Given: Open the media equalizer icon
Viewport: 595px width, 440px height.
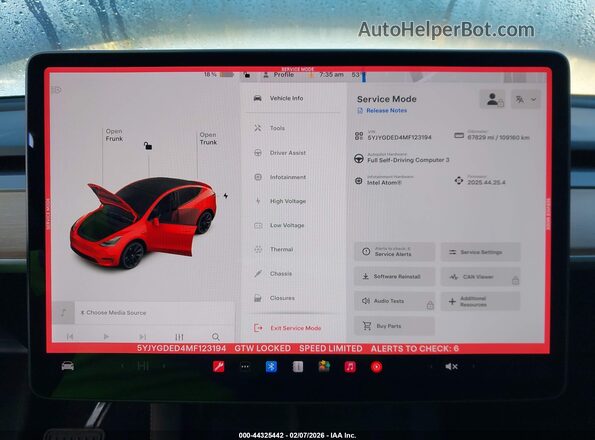Looking at the screenshot, I should [x=179, y=337].
